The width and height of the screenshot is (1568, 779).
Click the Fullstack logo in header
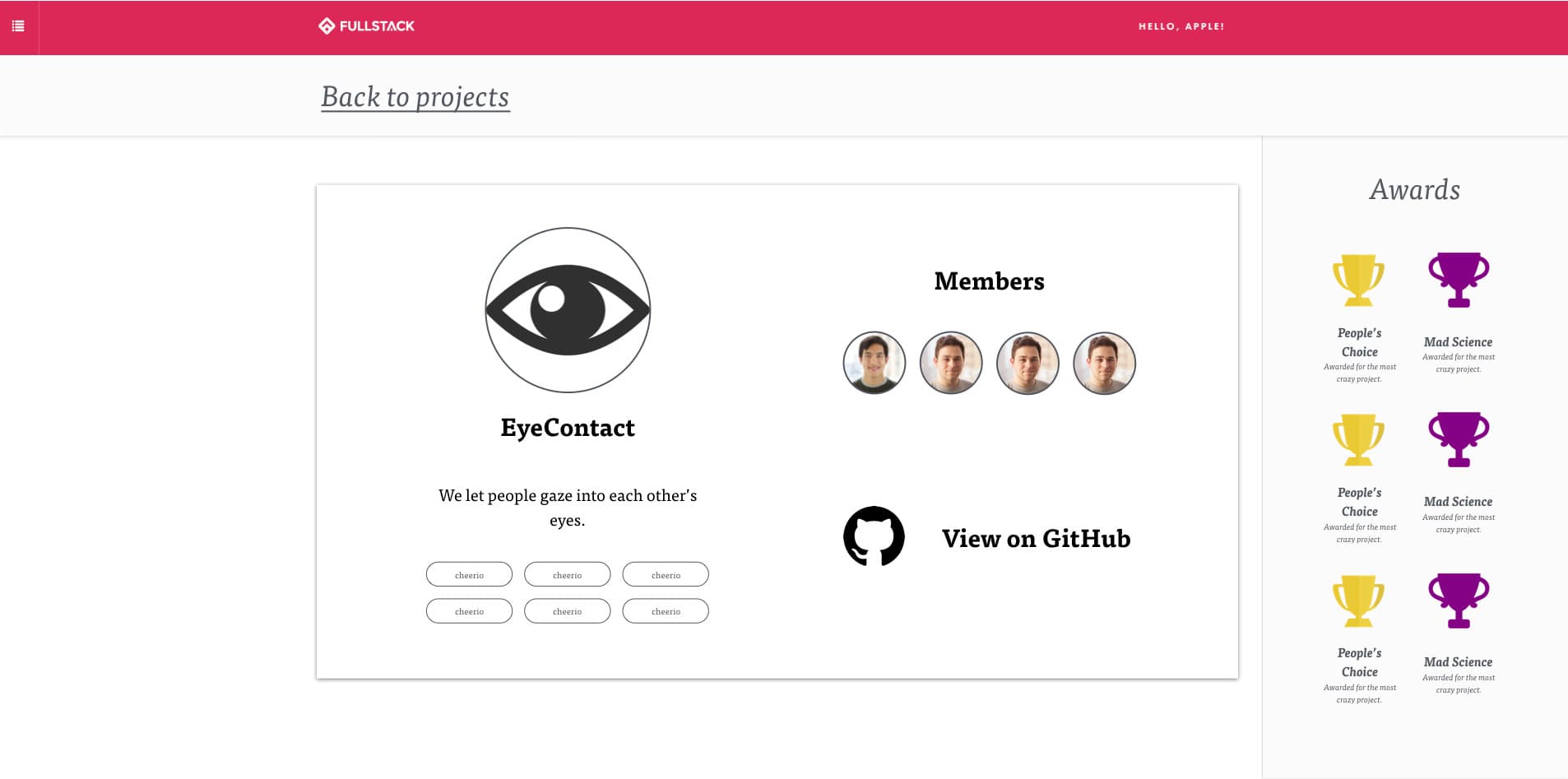[367, 26]
